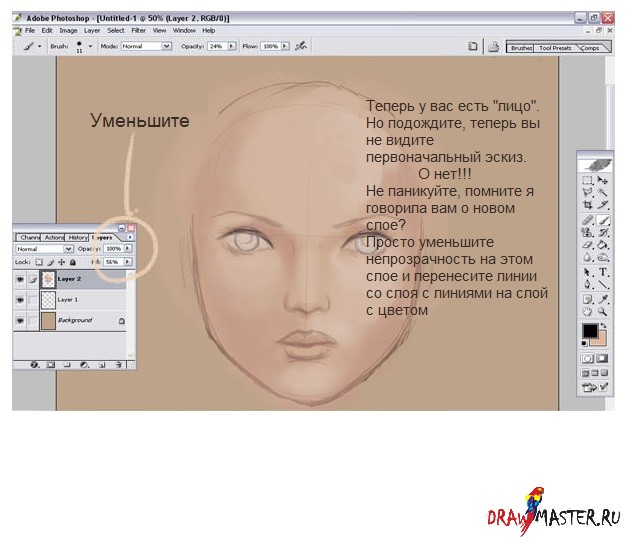This screenshot has height=544, width=628.
Task: Switch to the Actions tab
Action: tap(54, 238)
